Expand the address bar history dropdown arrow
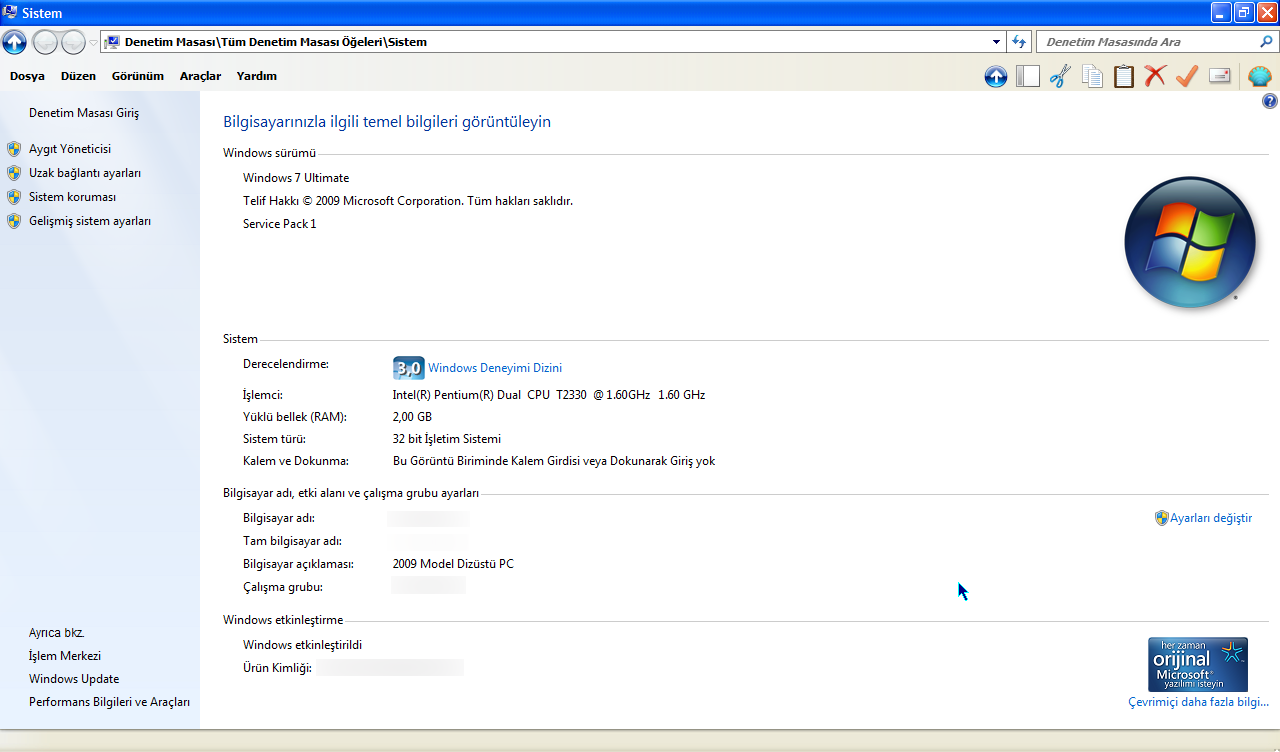This screenshot has height=752, width=1280. (x=996, y=42)
